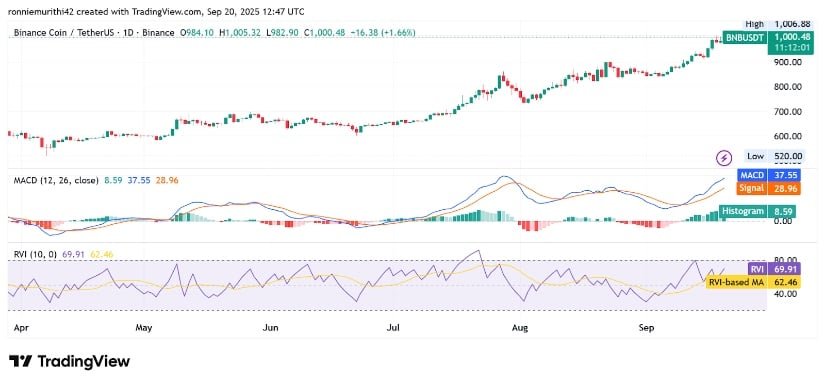Click the Jul label on time axis
Image resolution: width=825 pixels, height=384 pixels.
pyautogui.click(x=393, y=328)
